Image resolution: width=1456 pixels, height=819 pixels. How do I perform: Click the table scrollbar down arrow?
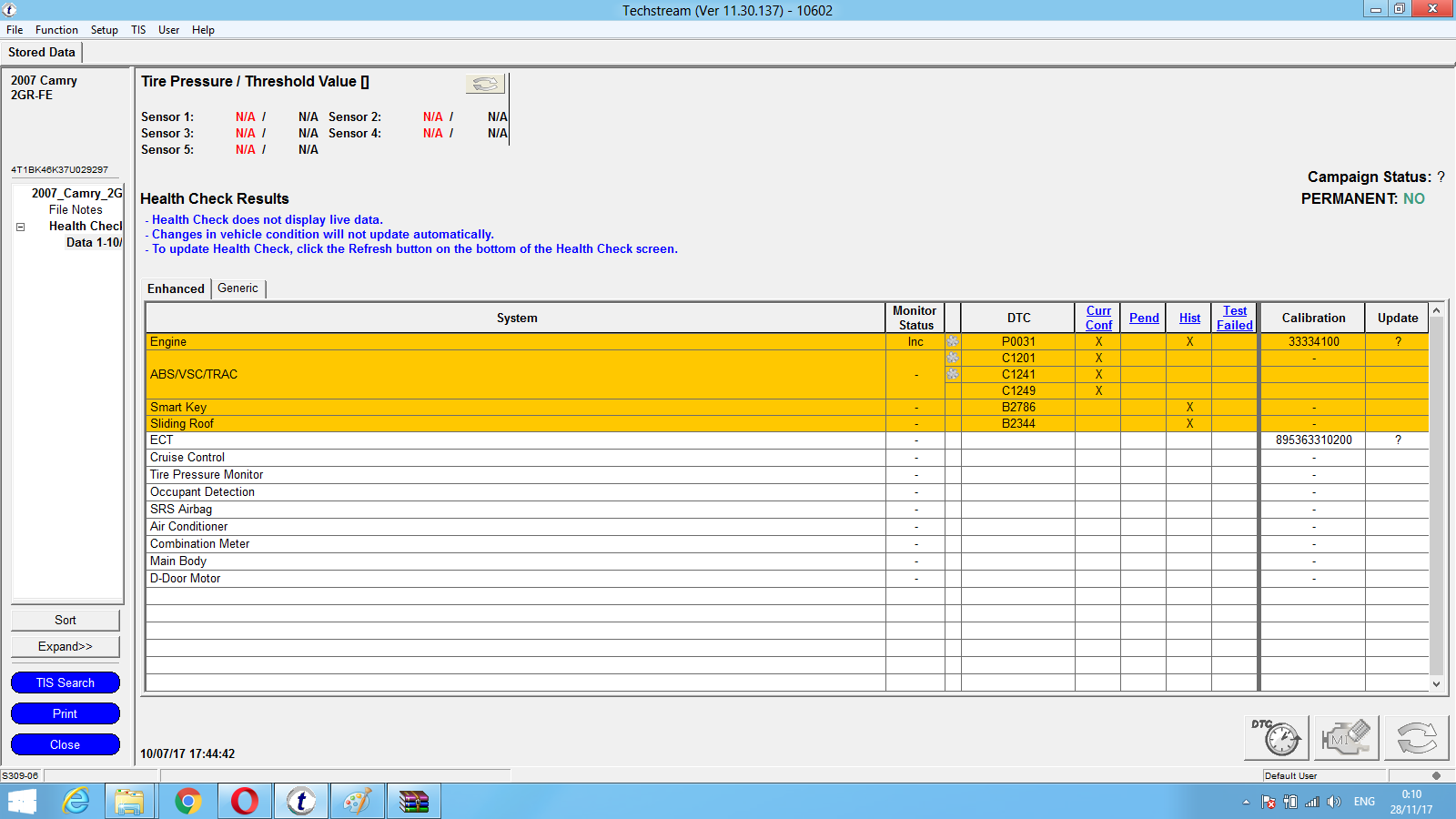(x=1437, y=684)
